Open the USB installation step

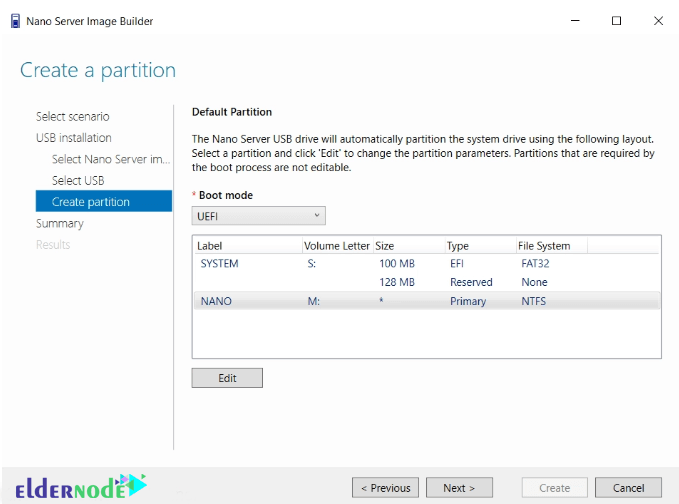click(74, 138)
